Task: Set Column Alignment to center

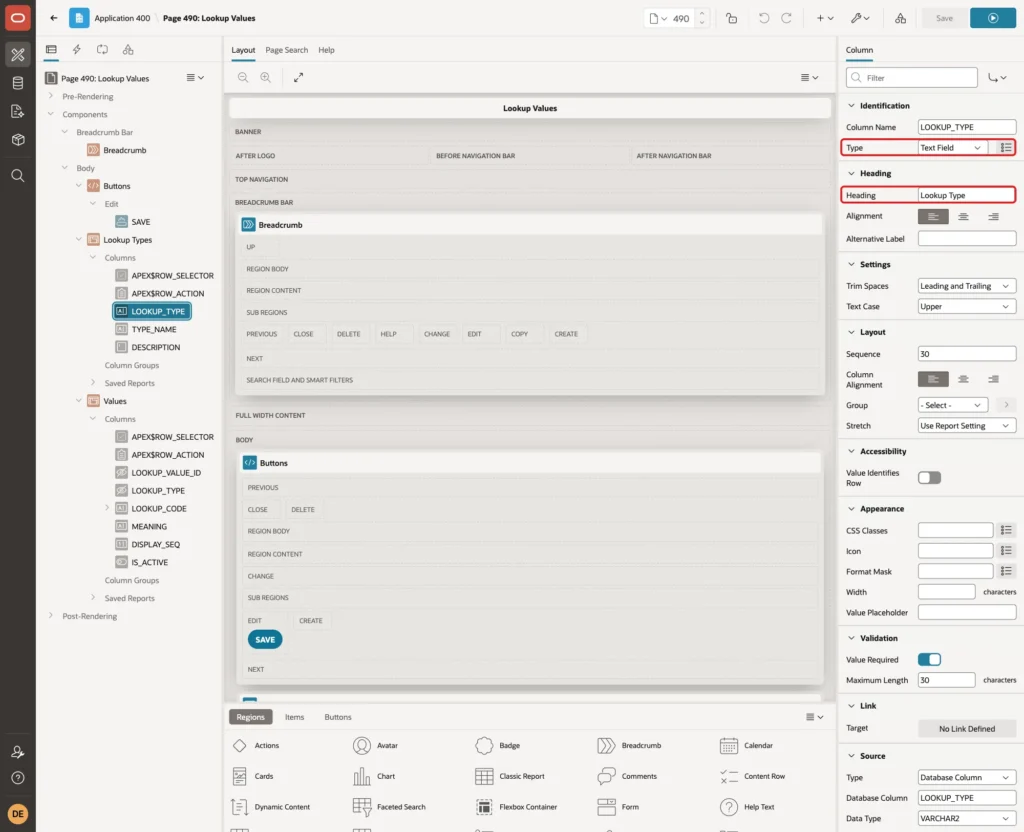Action: tap(963, 379)
